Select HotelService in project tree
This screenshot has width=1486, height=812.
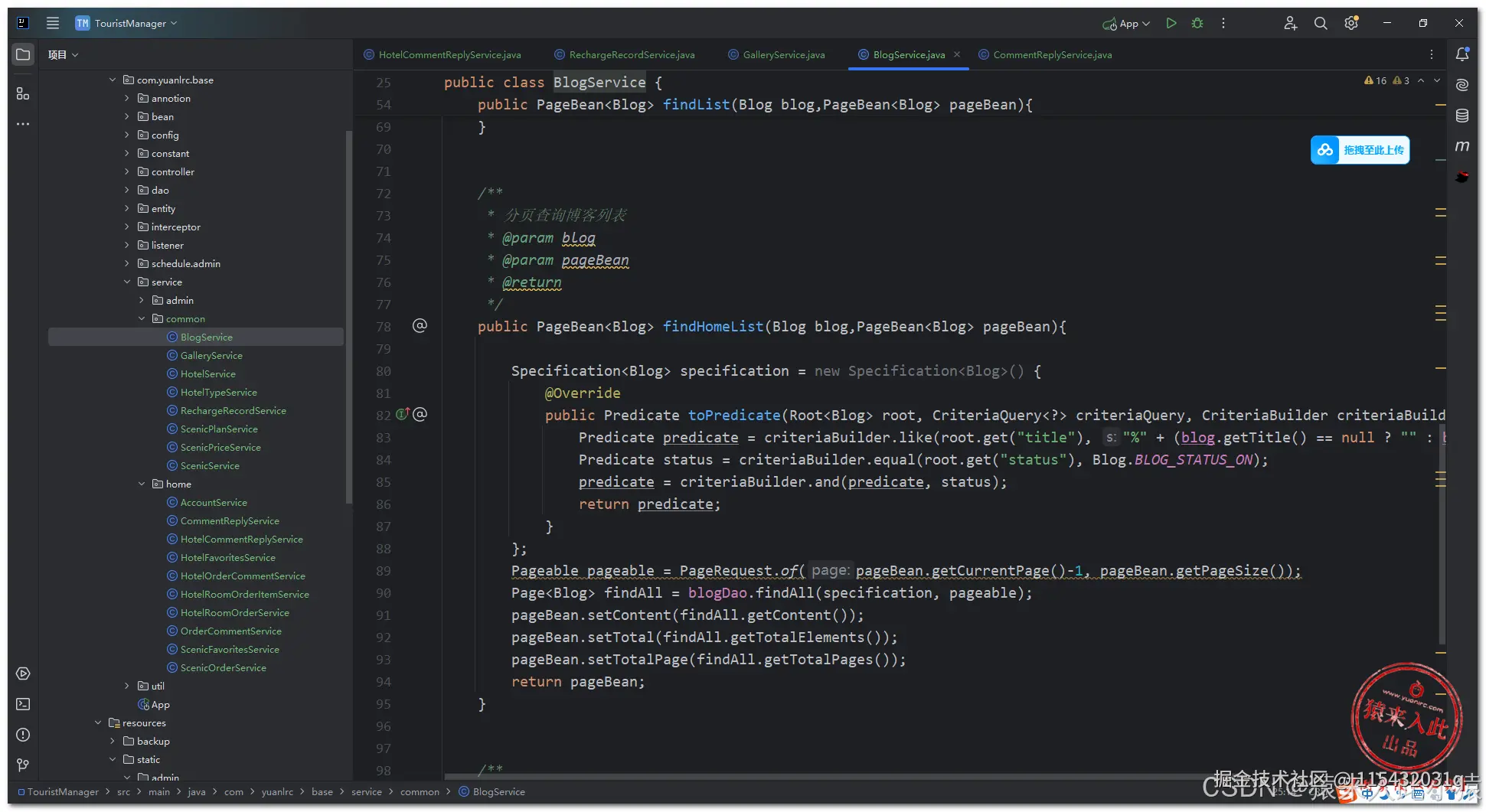207,373
